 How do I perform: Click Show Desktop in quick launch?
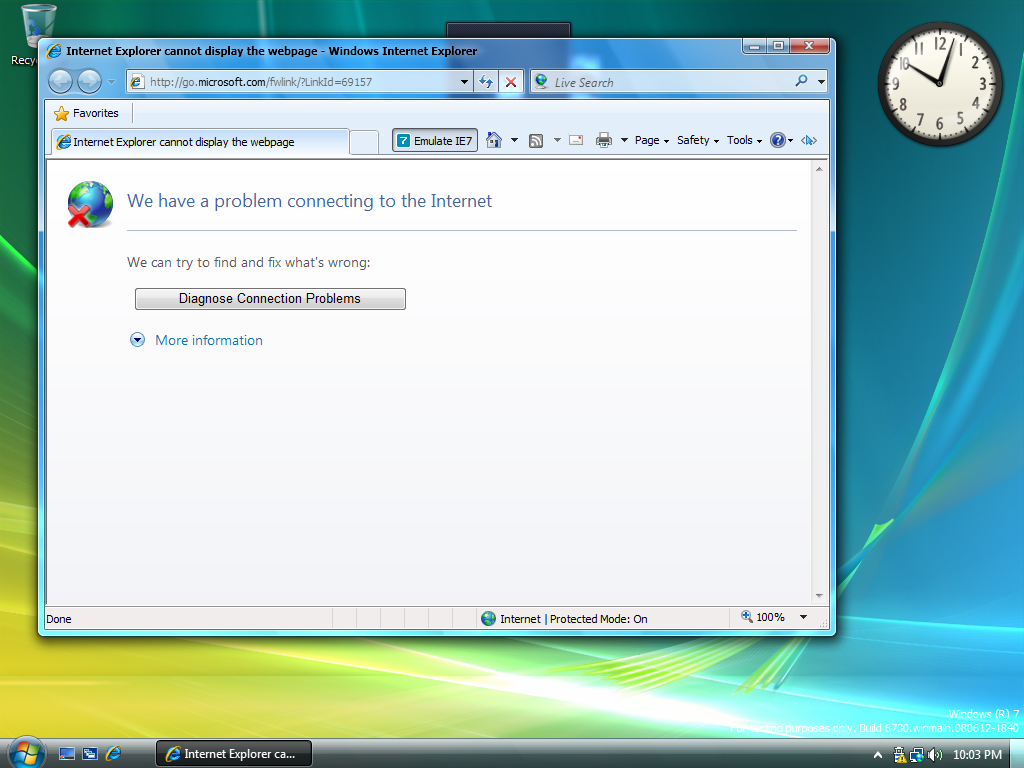67,754
